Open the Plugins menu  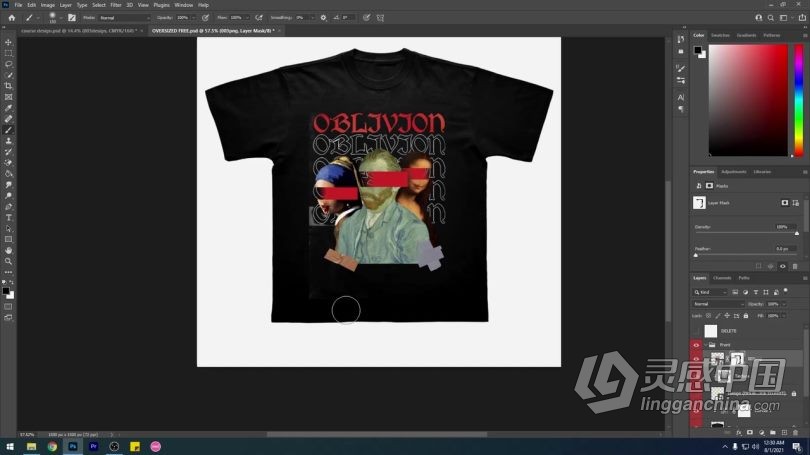[x=162, y=5]
